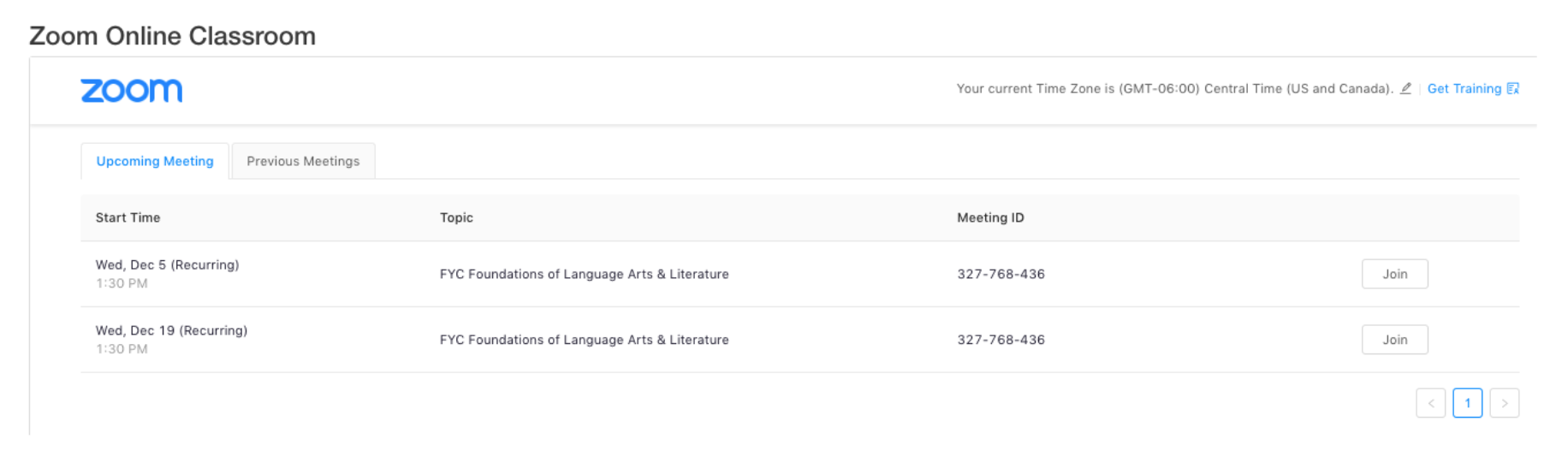Click the Meeting ID column header
The height and width of the screenshot is (469, 1568).
pyautogui.click(x=990, y=217)
